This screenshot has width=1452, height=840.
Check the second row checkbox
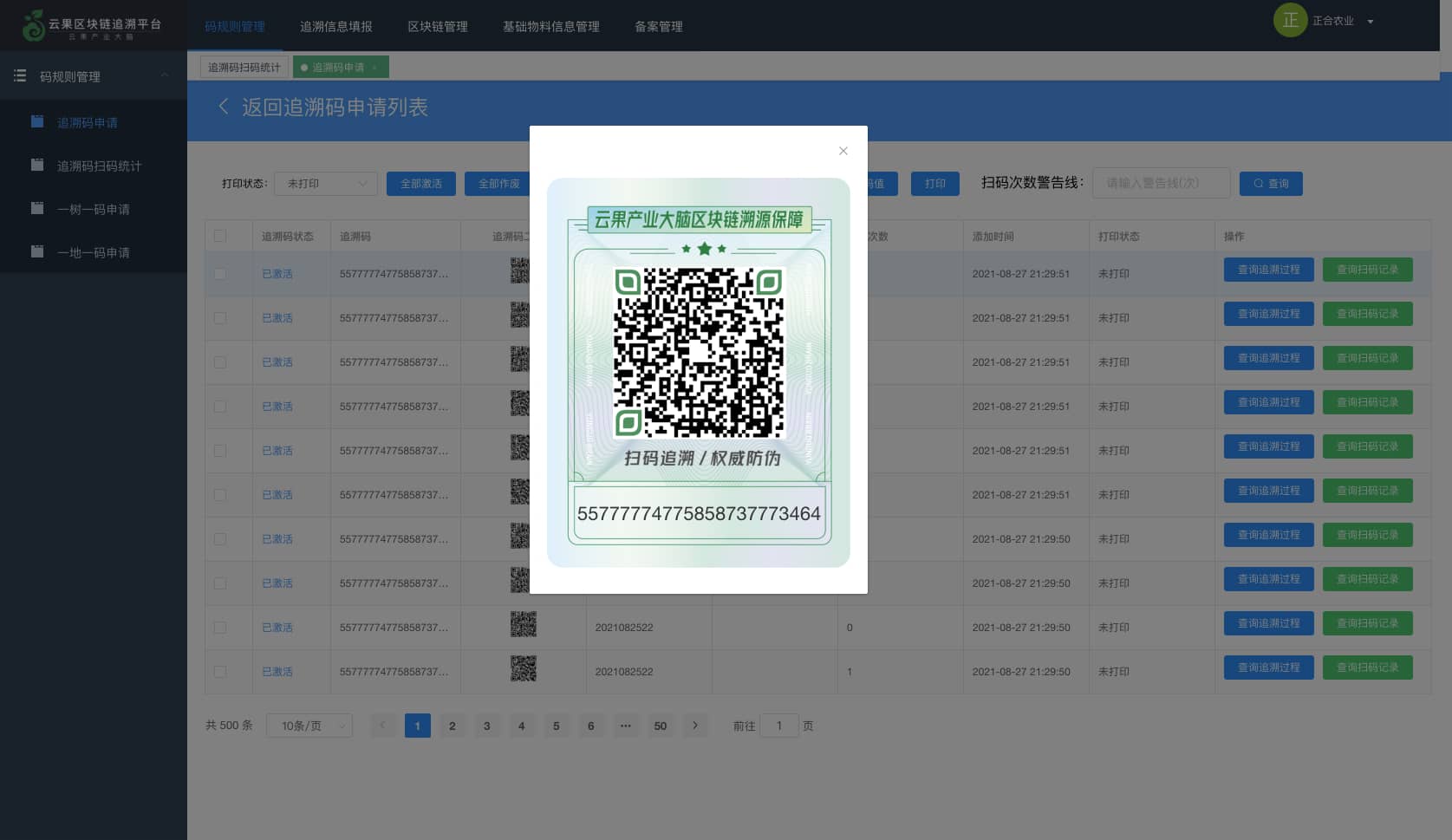point(220,318)
